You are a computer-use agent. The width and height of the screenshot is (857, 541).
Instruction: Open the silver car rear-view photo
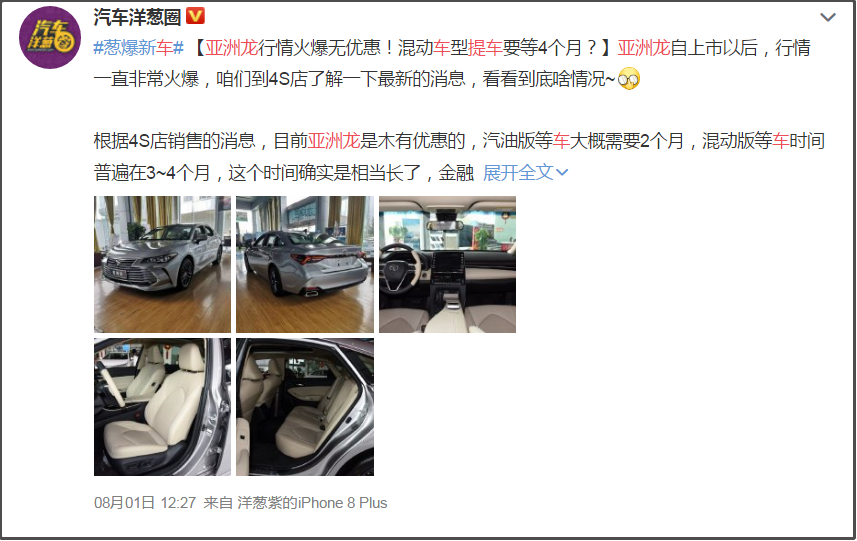click(x=305, y=264)
